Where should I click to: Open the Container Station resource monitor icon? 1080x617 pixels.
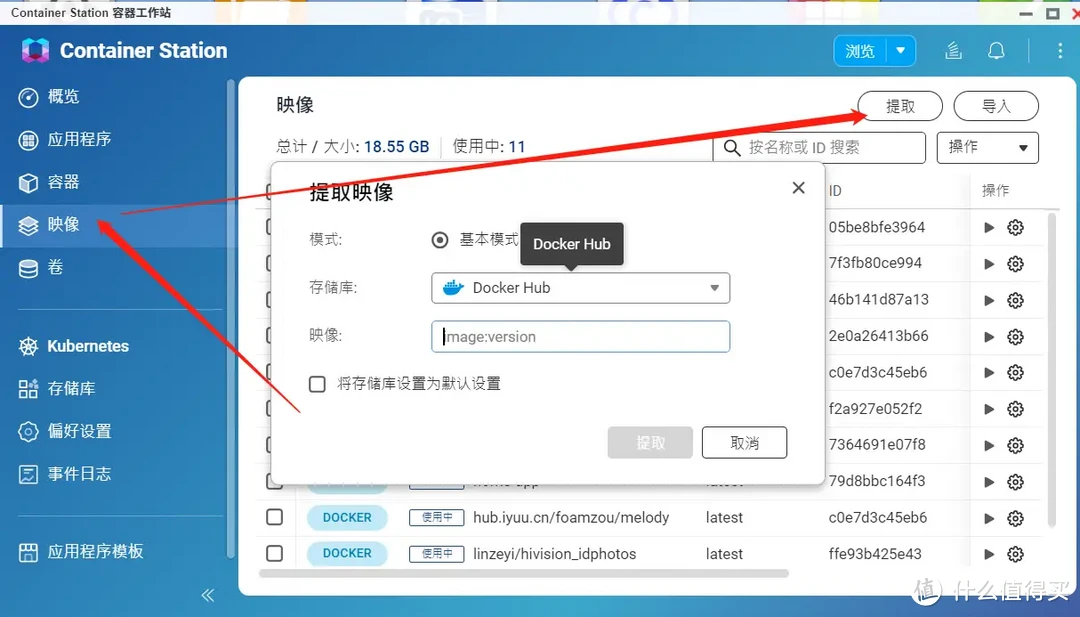coord(952,50)
